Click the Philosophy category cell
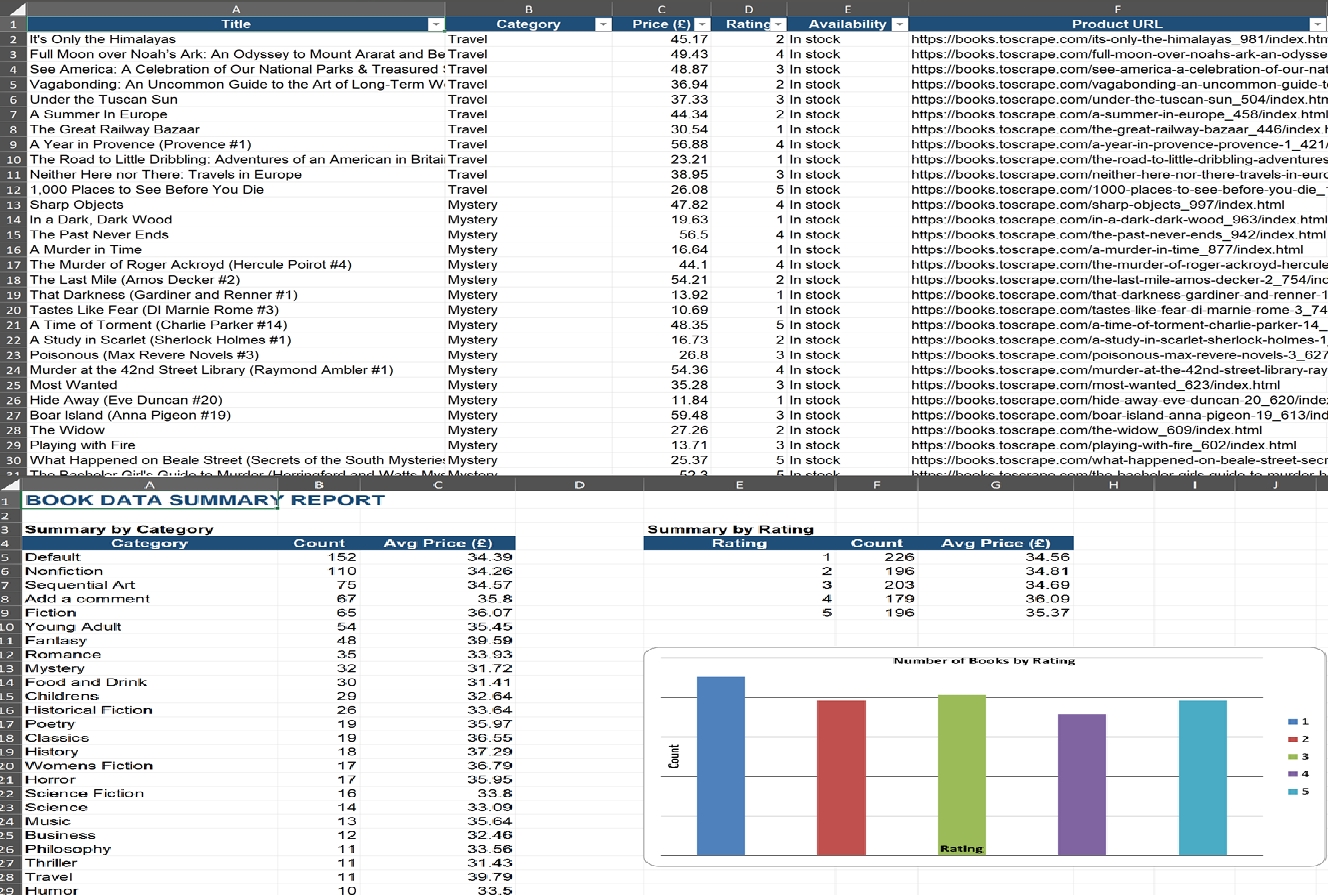This screenshot has width=1328, height=895. point(149,849)
